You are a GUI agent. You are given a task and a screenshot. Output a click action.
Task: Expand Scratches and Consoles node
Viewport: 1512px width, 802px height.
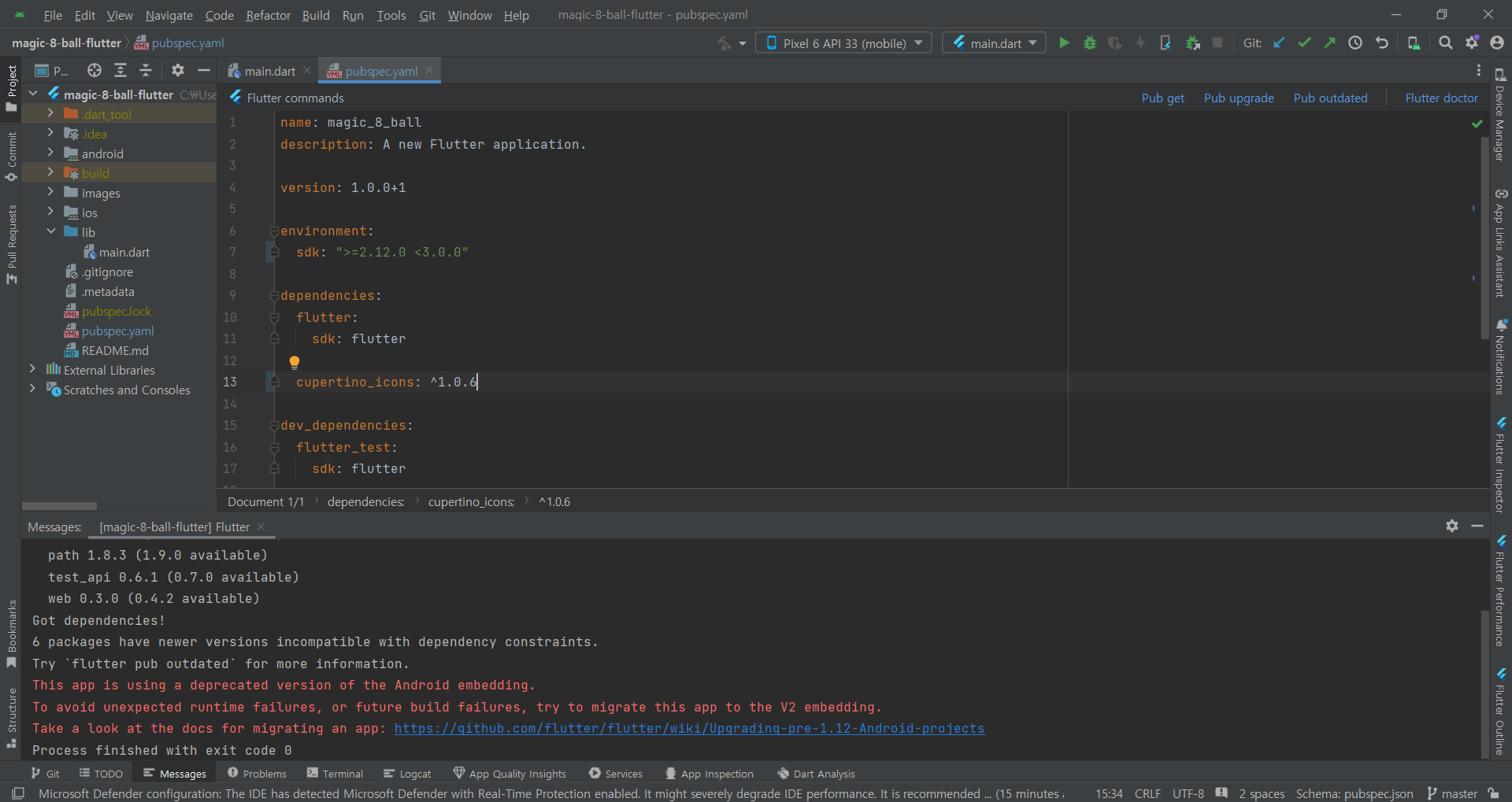(32, 389)
